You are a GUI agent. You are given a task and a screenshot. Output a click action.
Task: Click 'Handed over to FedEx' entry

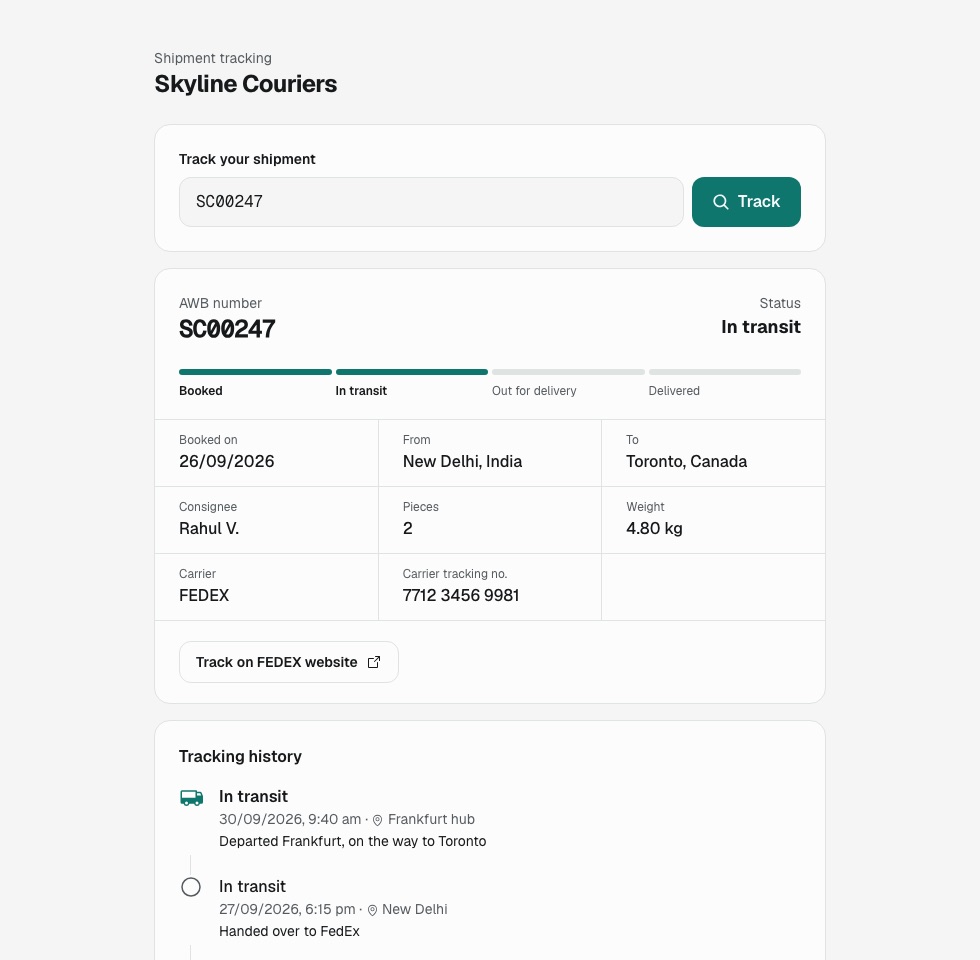[289, 931]
